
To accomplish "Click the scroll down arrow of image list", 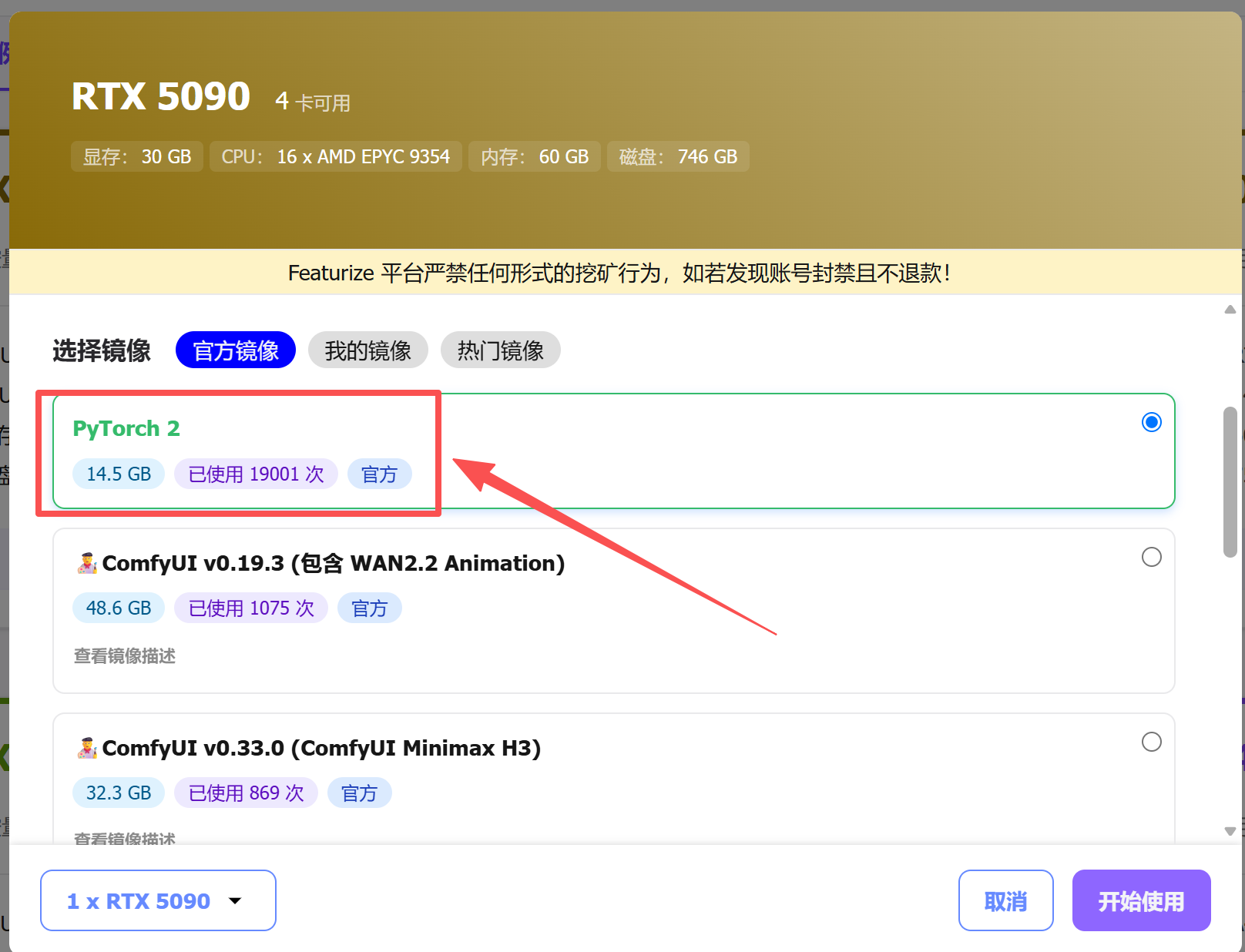I will (x=1230, y=831).
